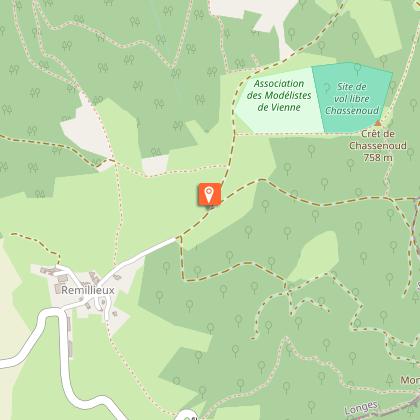Click the tree icon inside the teal area
This screenshot has height=420, width=420.
click(x=357, y=69)
